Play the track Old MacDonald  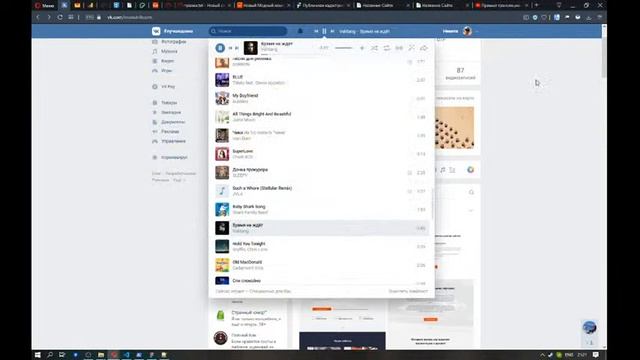[321, 265]
